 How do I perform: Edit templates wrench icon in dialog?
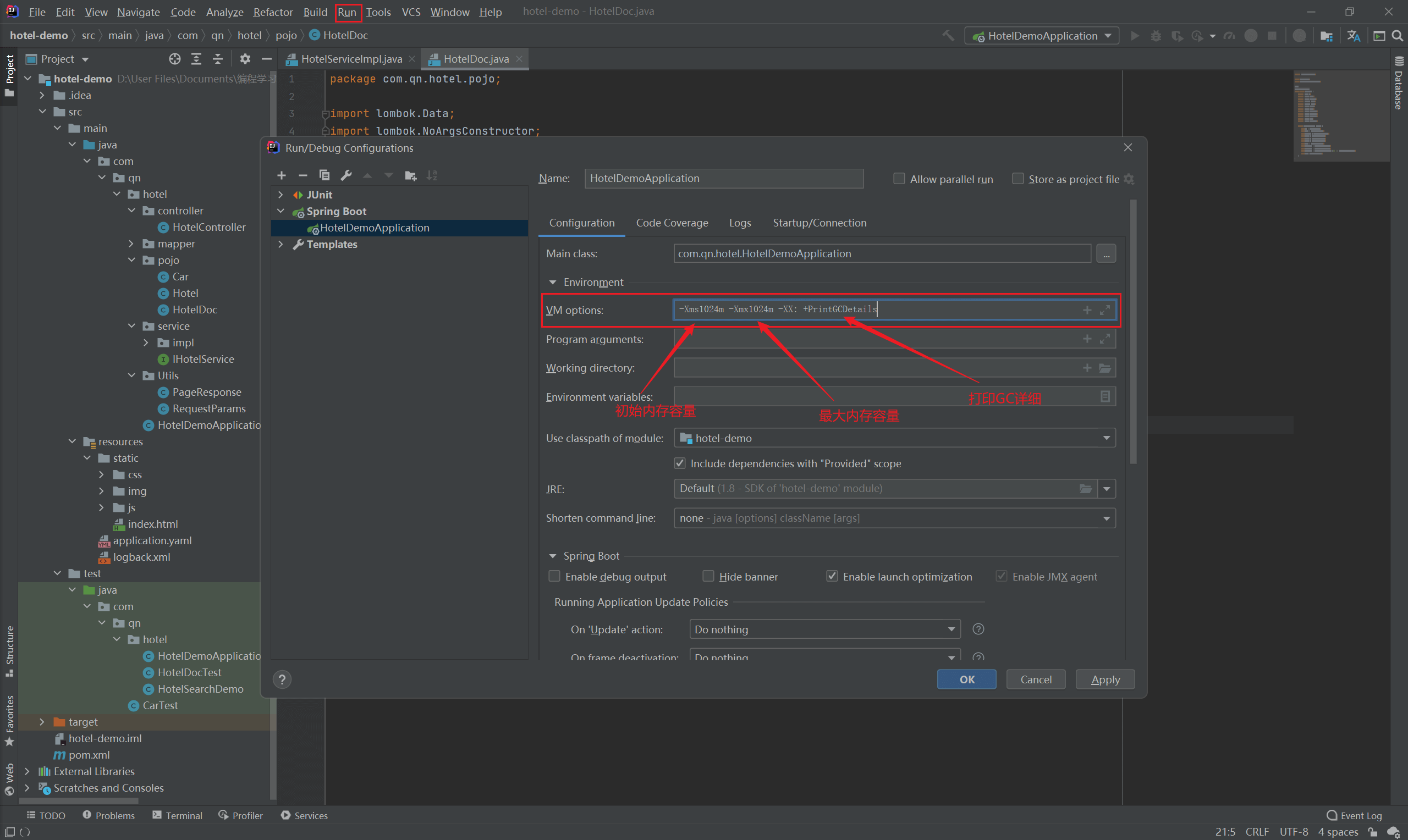tap(346, 175)
